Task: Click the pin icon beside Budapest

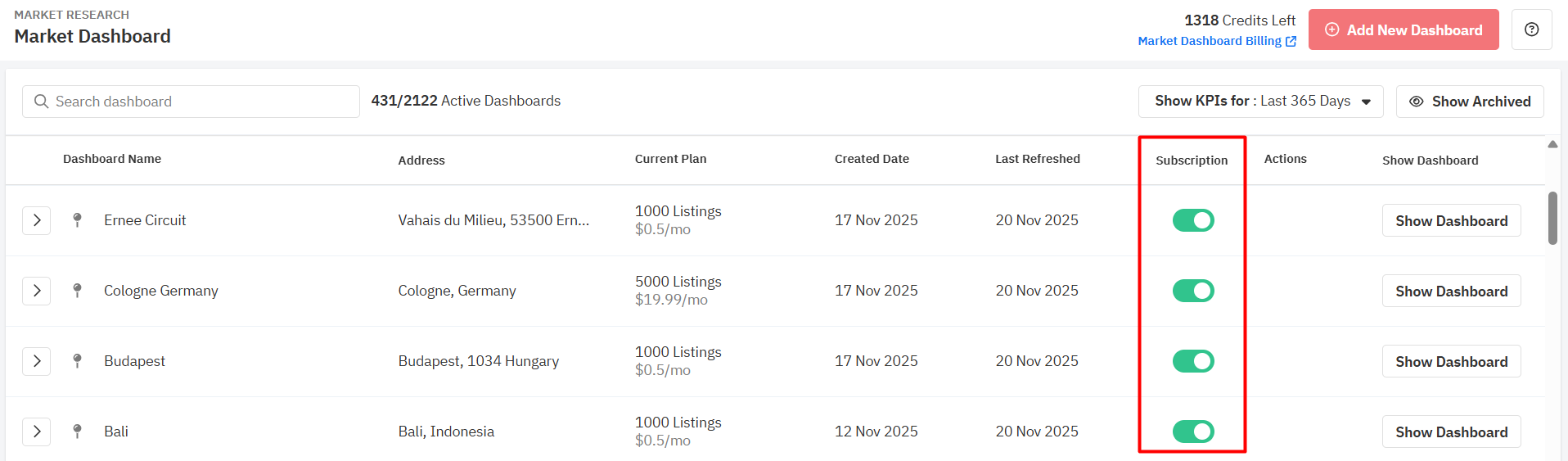Action: point(77,361)
